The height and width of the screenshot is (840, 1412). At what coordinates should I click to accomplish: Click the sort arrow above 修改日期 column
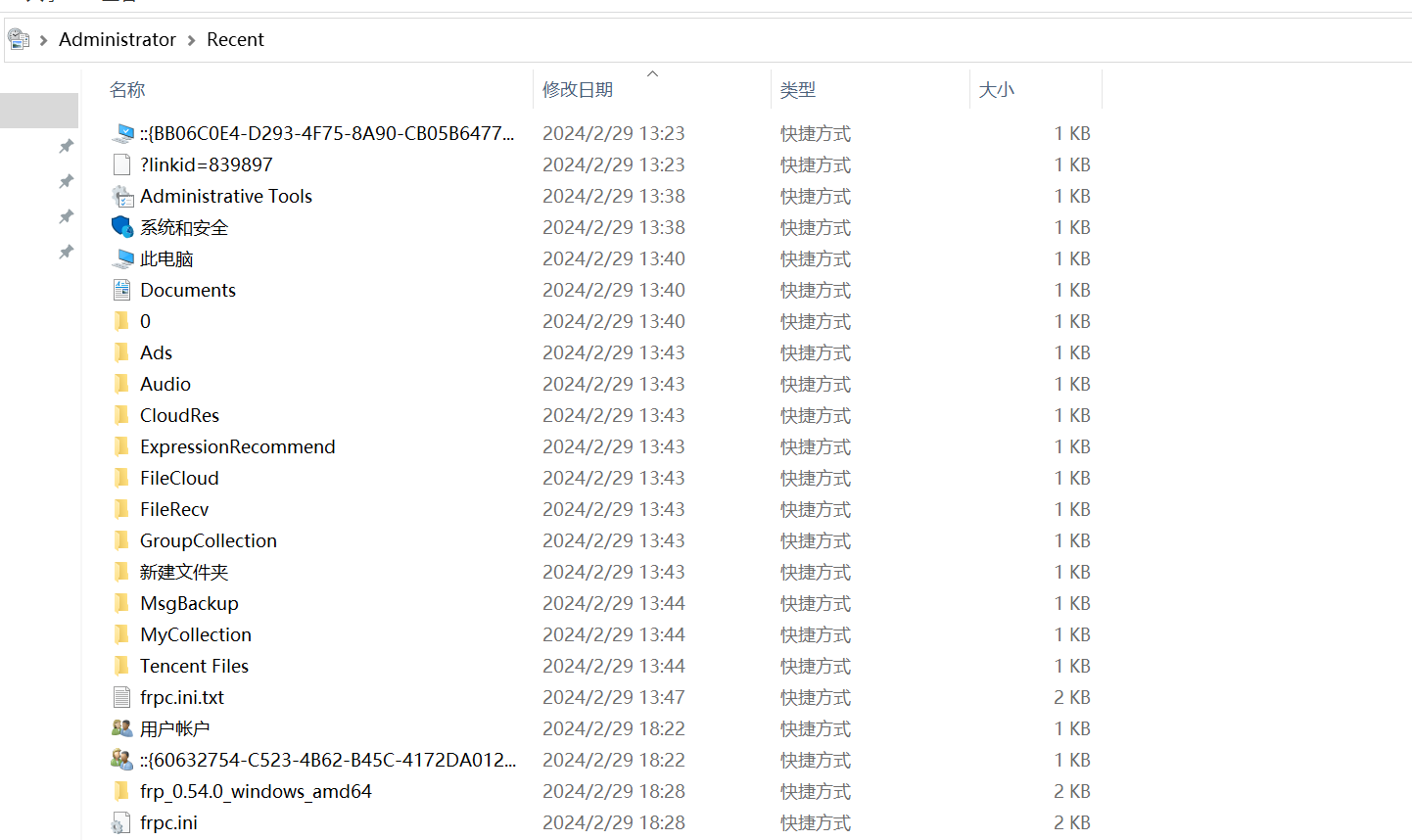coord(652,74)
